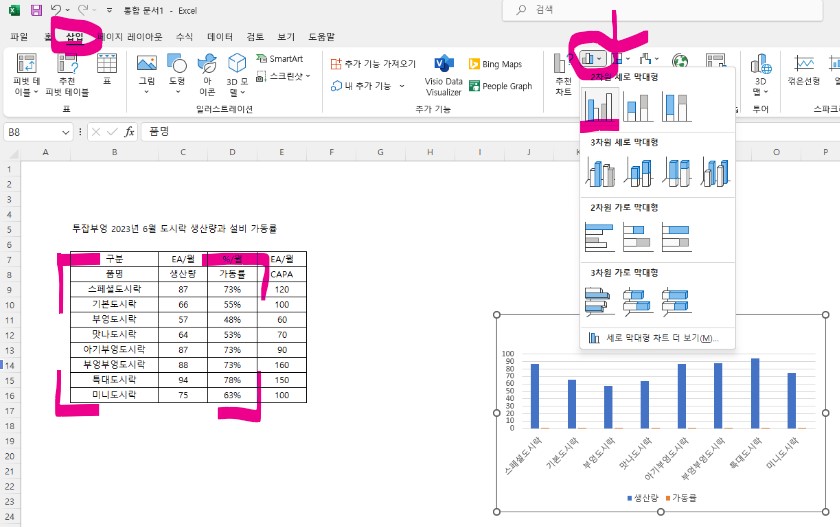Switch to the 데이터 ribbon tab
840x527 pixels.
click(220, 36)
